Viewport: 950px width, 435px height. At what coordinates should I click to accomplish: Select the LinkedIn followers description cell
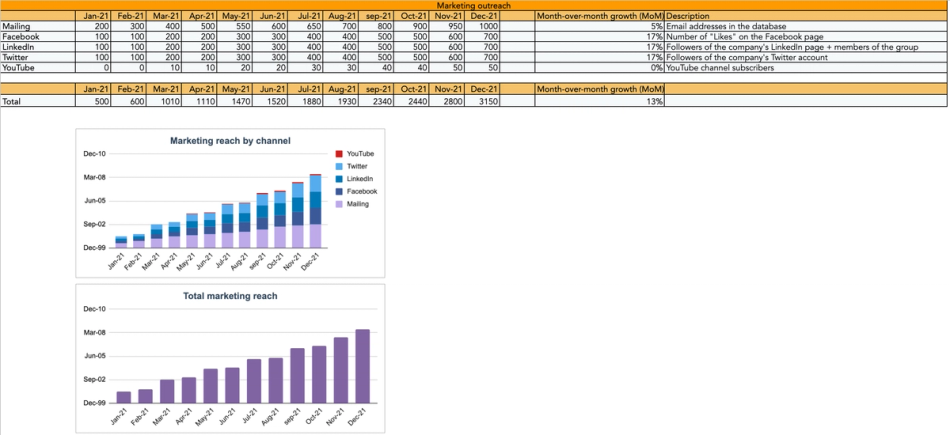(806, 47)
